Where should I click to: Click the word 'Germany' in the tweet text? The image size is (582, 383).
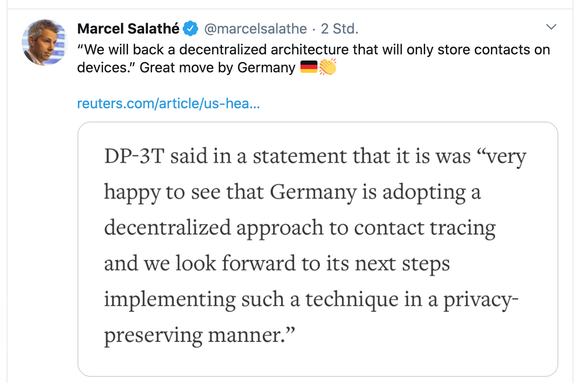[266, 68]
